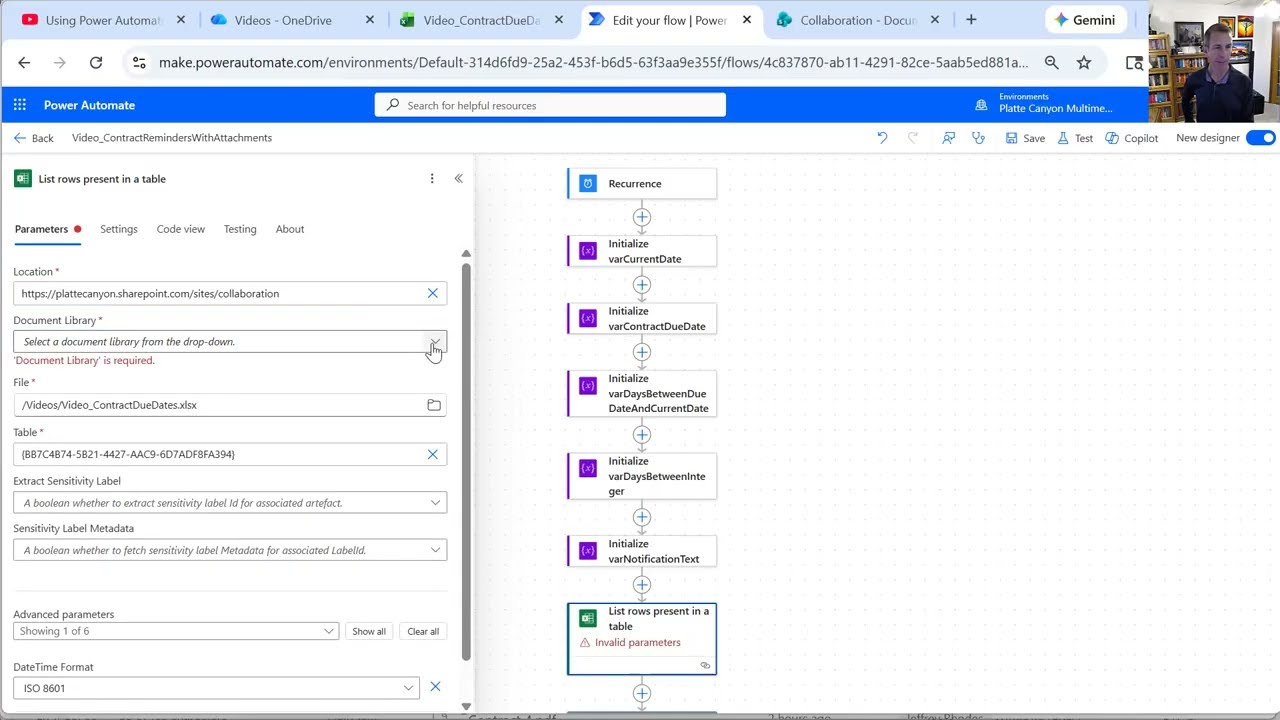Save the flow
The height and width of the screenshot is (720, 1280).
coord(1025,138)
